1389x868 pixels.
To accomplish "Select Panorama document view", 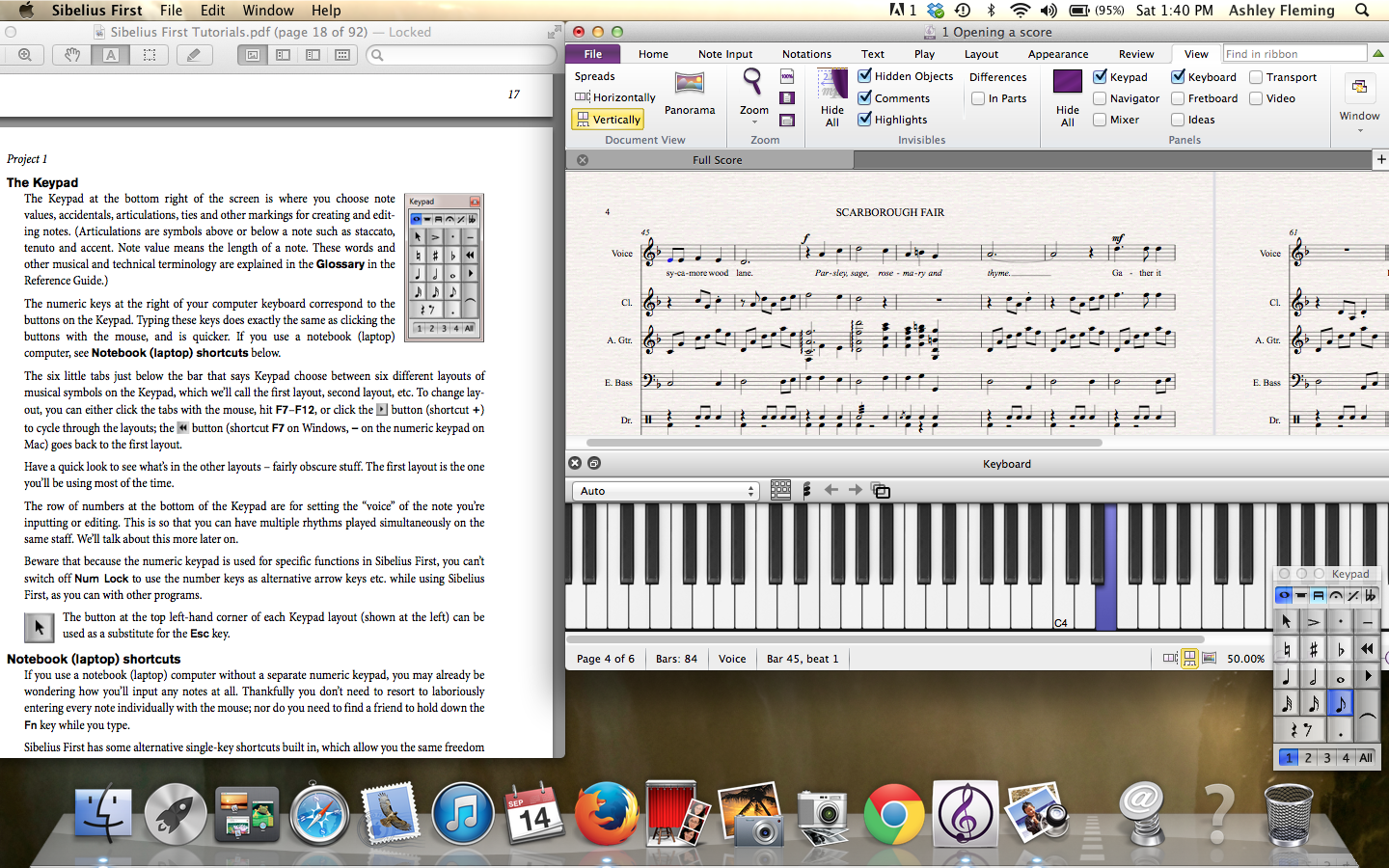I will pyautogui.click(x=690, y=94).
